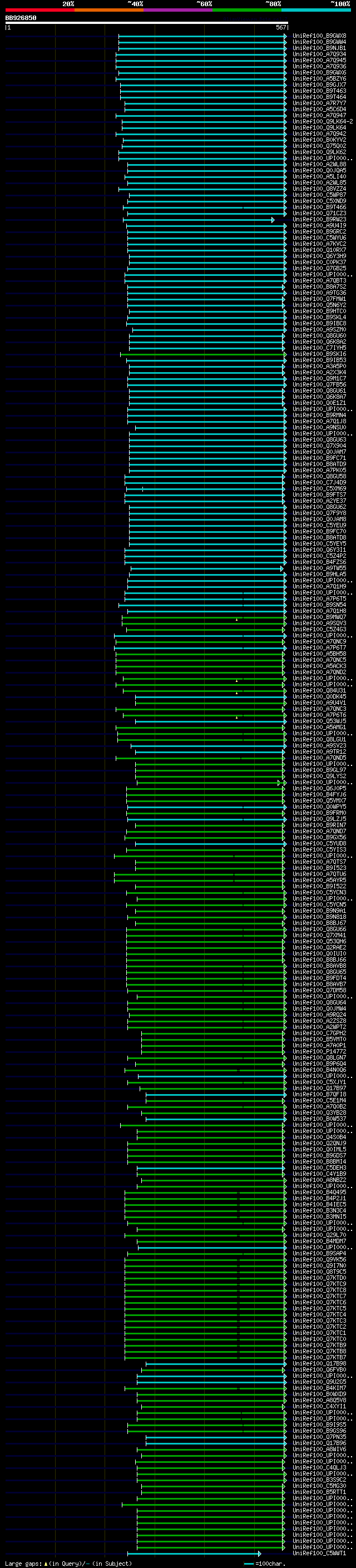The height and width of the screenshot is (1568, 356).
Task: Click the red ~20% identity legend segment
Action: pos(39,10)
